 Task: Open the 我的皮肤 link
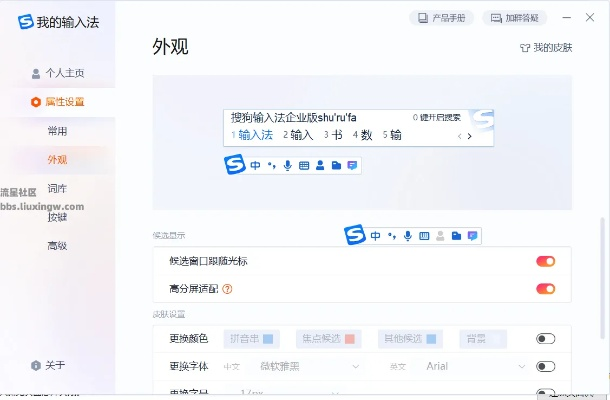[546, 47]
